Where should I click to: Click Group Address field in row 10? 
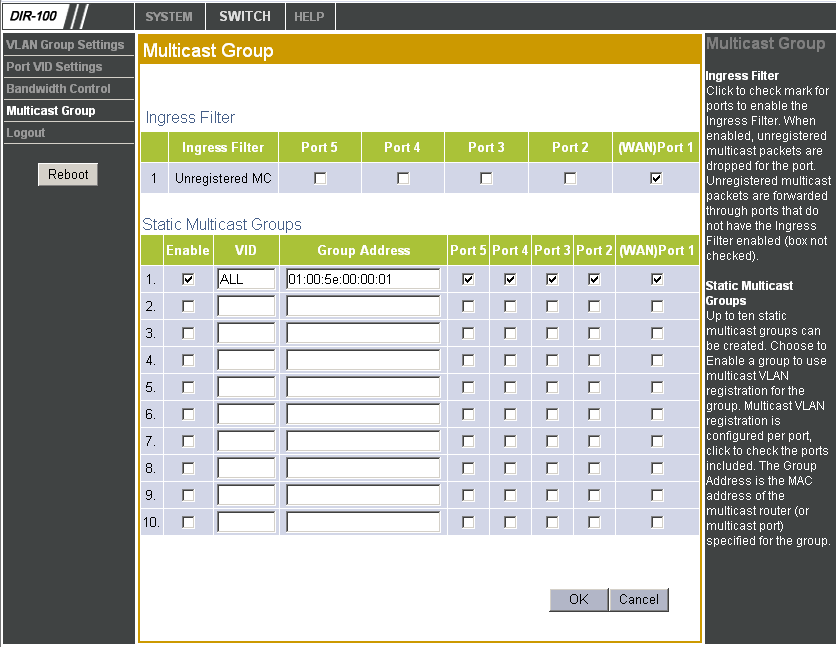point(363,522)
